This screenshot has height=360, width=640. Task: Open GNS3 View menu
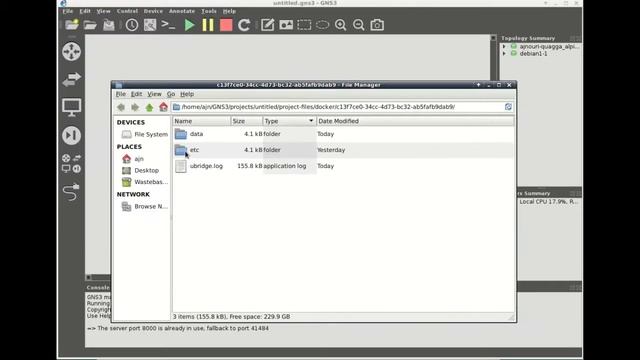103,11
